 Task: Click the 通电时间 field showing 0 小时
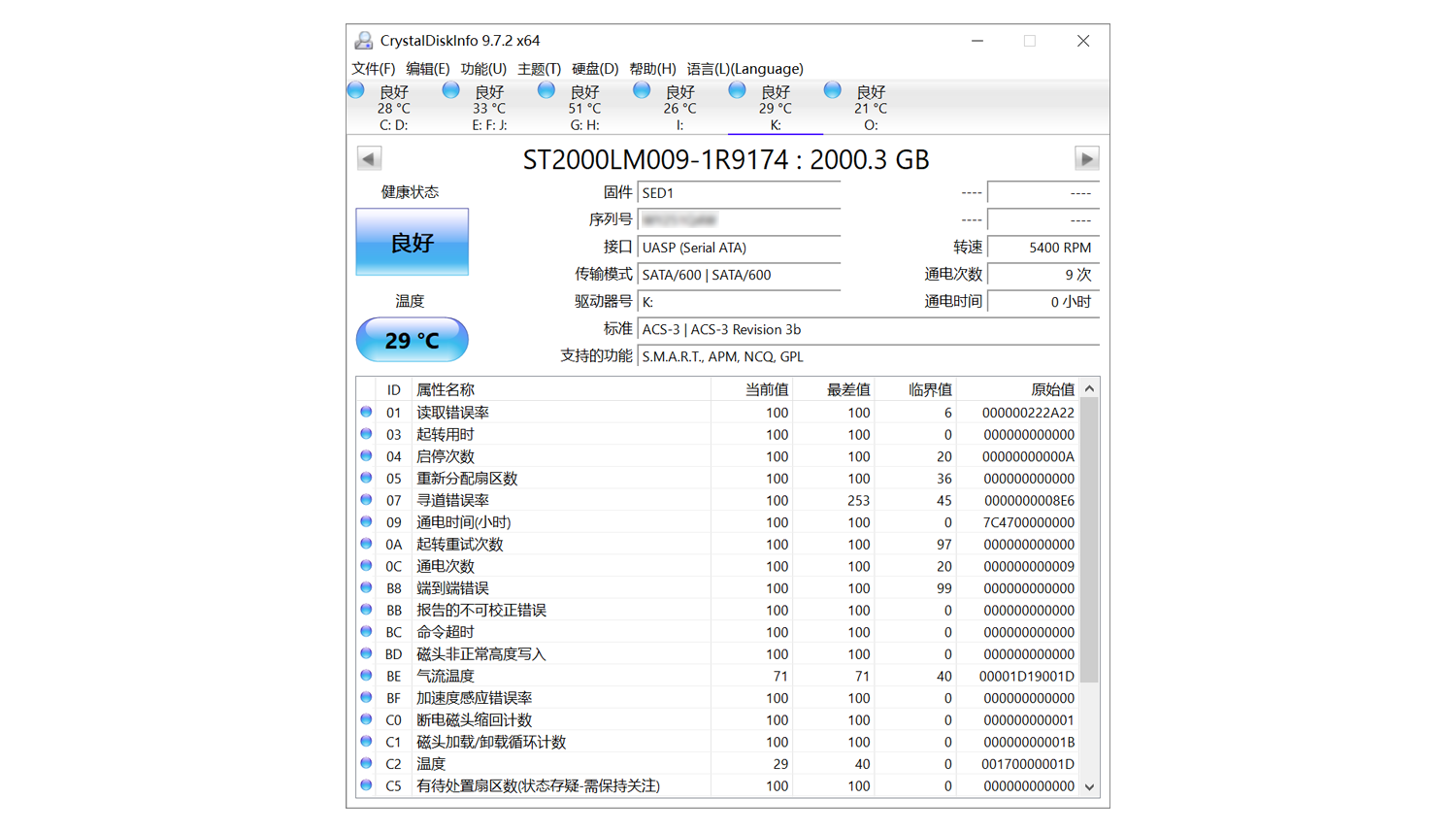coord(1043,302)
